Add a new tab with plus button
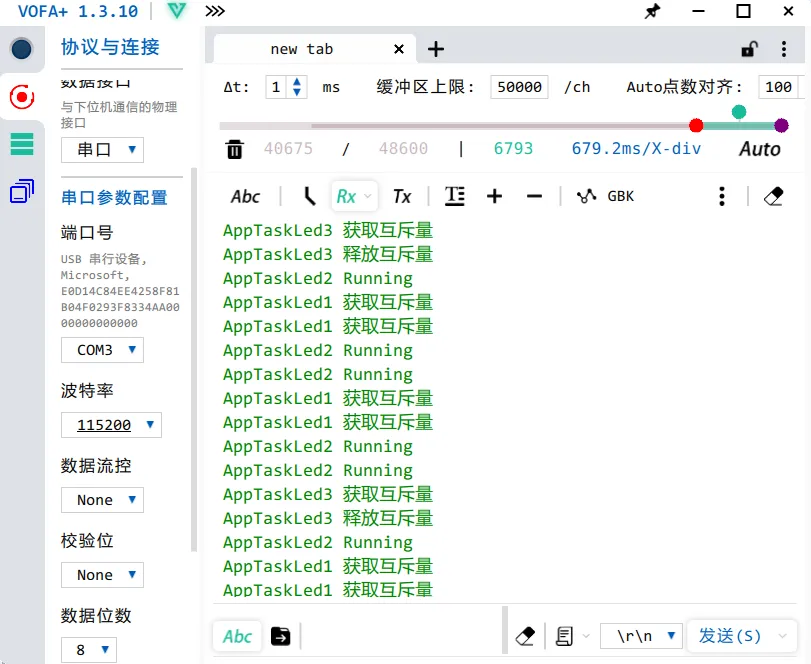Image resolution: width=811 pixels, height=664 pixels. point(436,49)
